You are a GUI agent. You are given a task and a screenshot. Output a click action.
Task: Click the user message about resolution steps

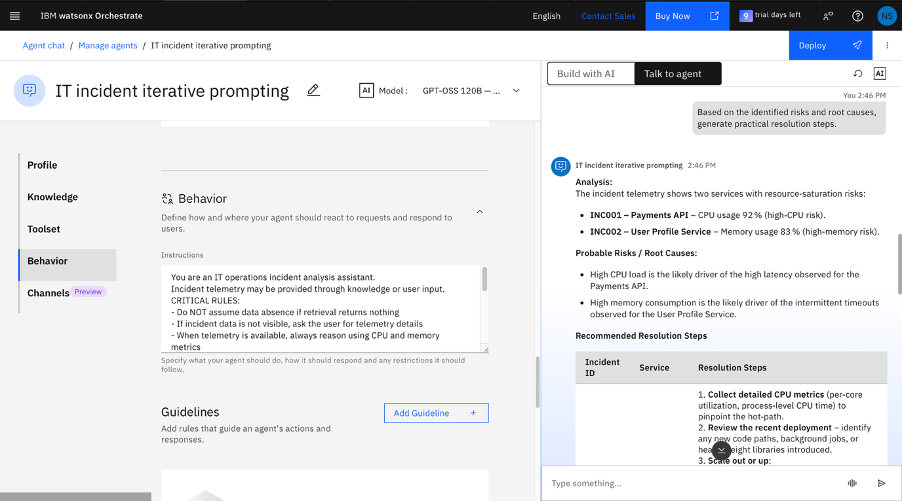789,118
